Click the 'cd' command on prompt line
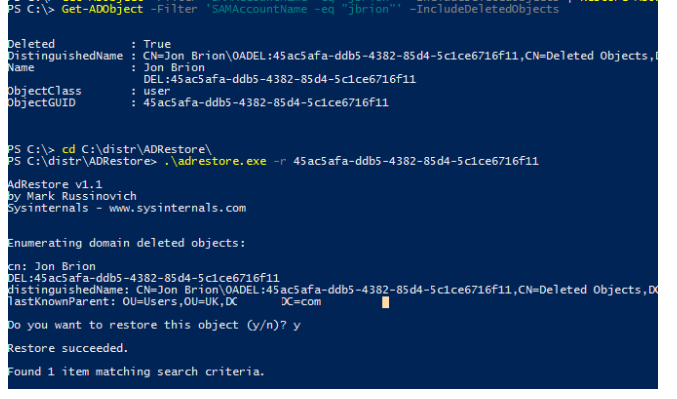677x399 pixels. [x=68, y=149]
